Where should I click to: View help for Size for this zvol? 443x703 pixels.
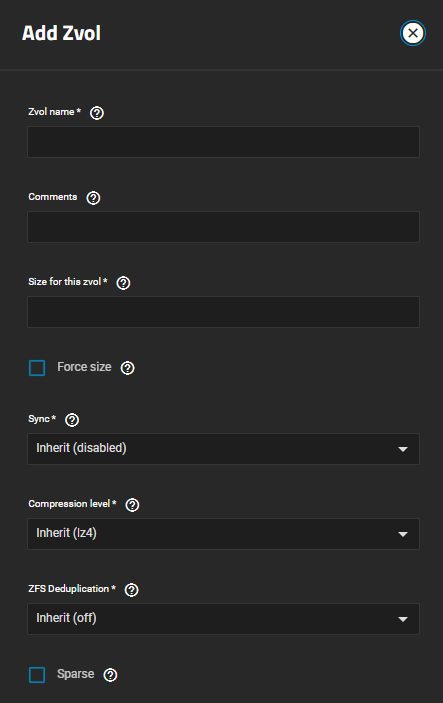[x=123, y=283]
